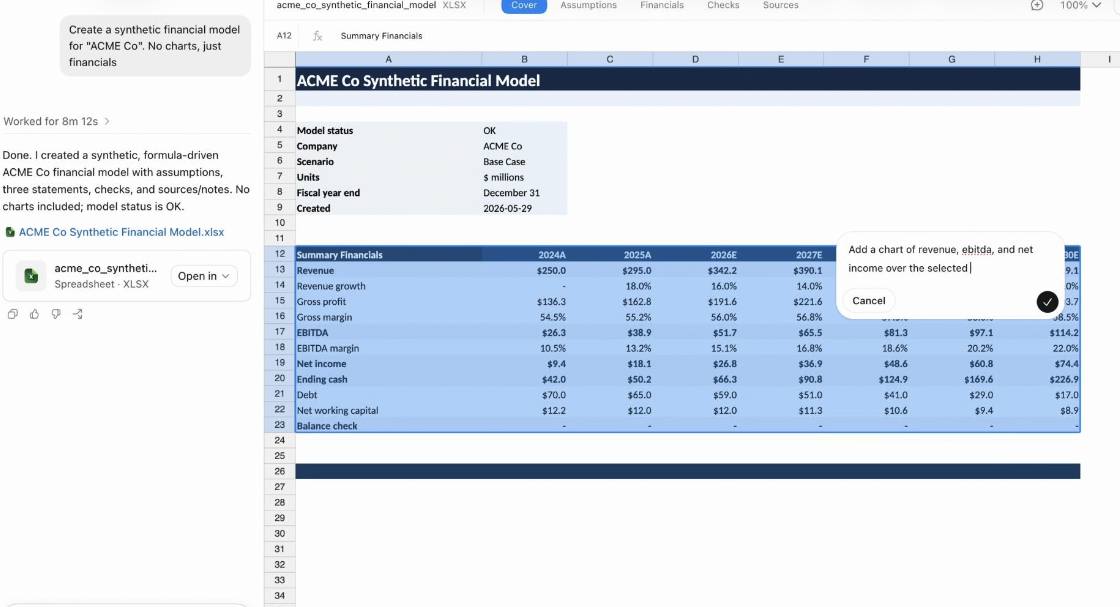The width and height of the screenshot is (1120, 607).
Task: Click the Gross margin row label
Action: pos(389,317)
